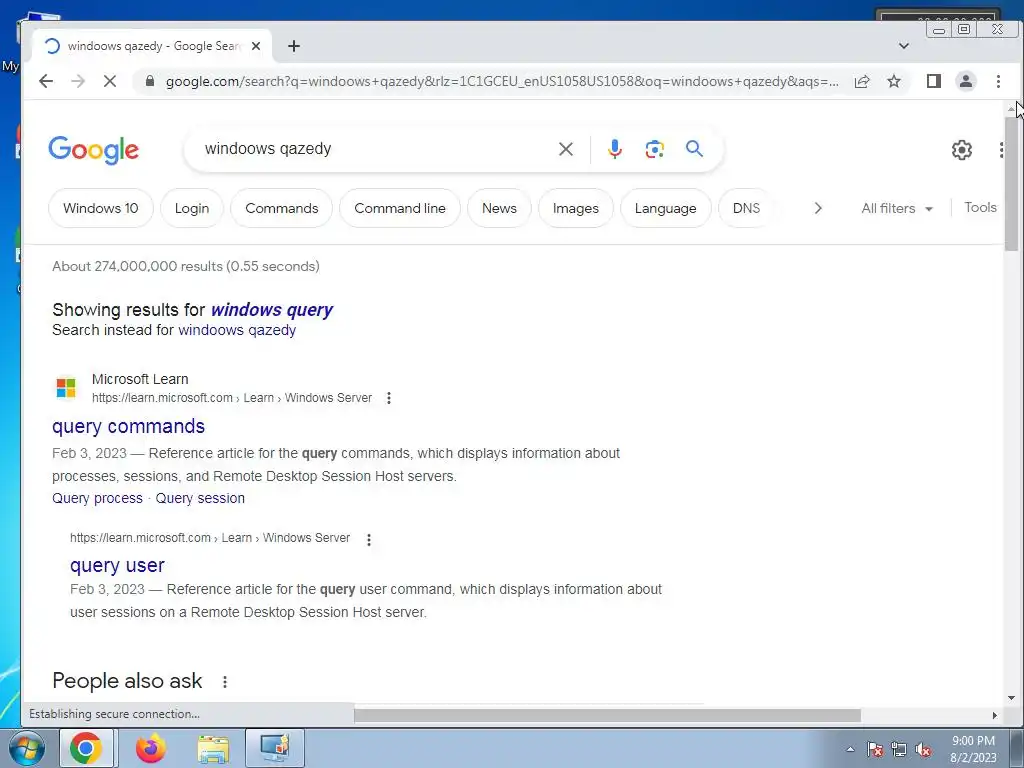Open the All filters dropdown
The width and height of the screenshot is (1024, 768).
coord(897,208)
